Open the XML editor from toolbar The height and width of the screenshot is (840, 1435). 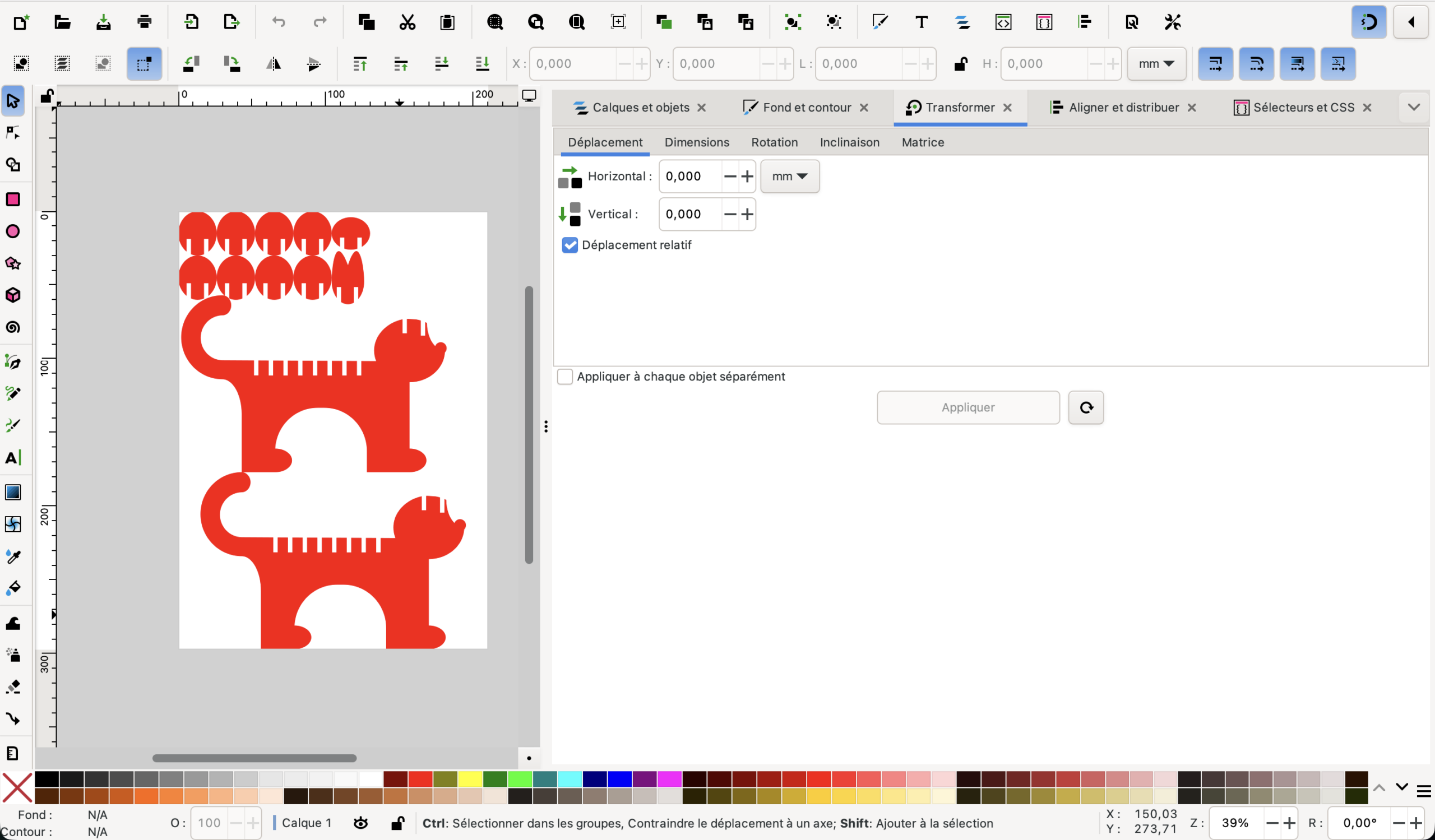coord(1003,22)
